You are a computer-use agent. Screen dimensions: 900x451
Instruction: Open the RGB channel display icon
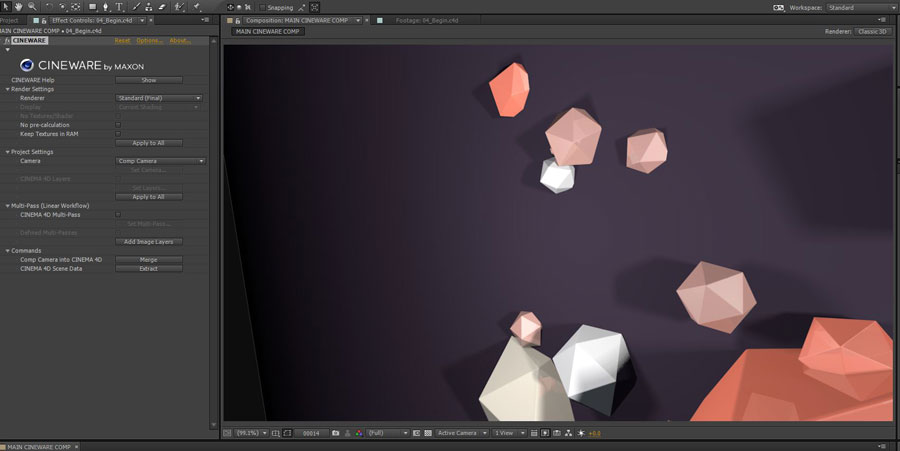[x=359, y=433]
